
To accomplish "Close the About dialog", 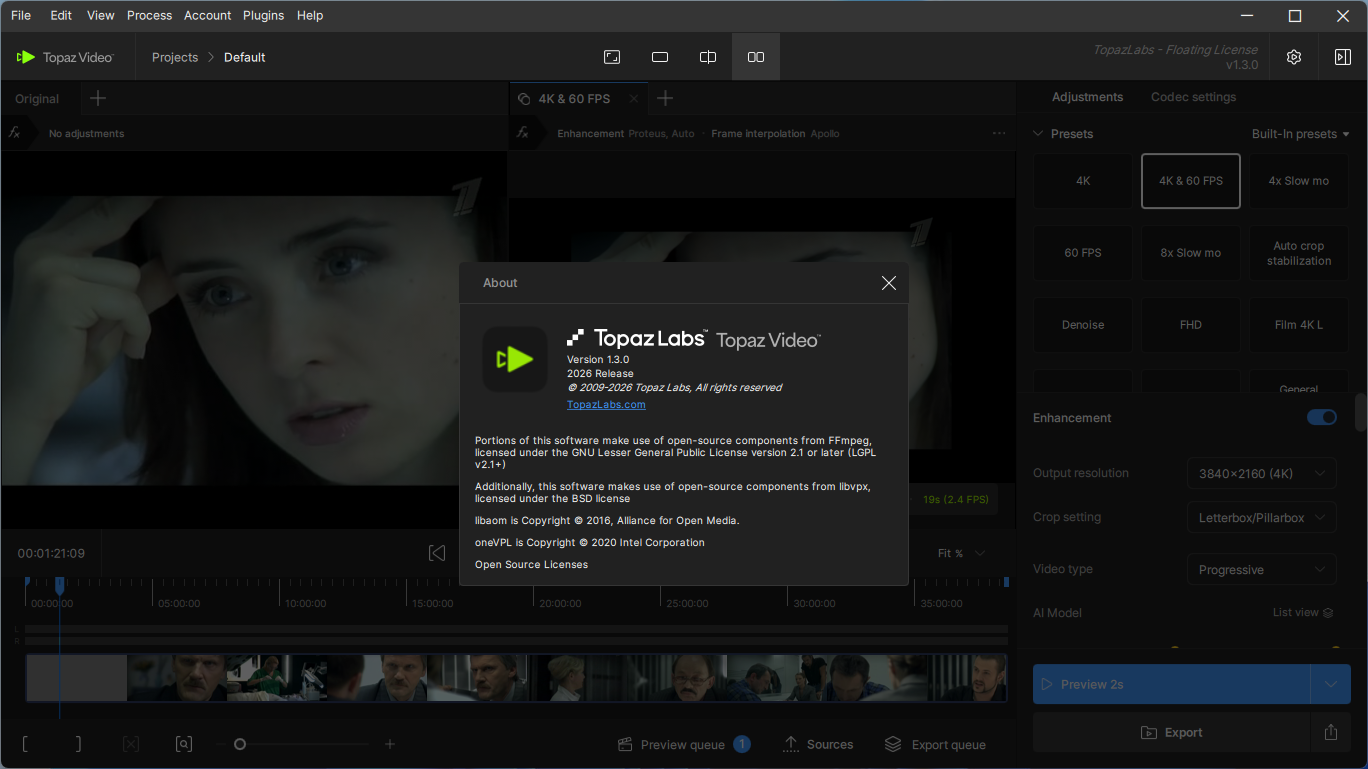I will pyautogui.click(x=888, y=283).
